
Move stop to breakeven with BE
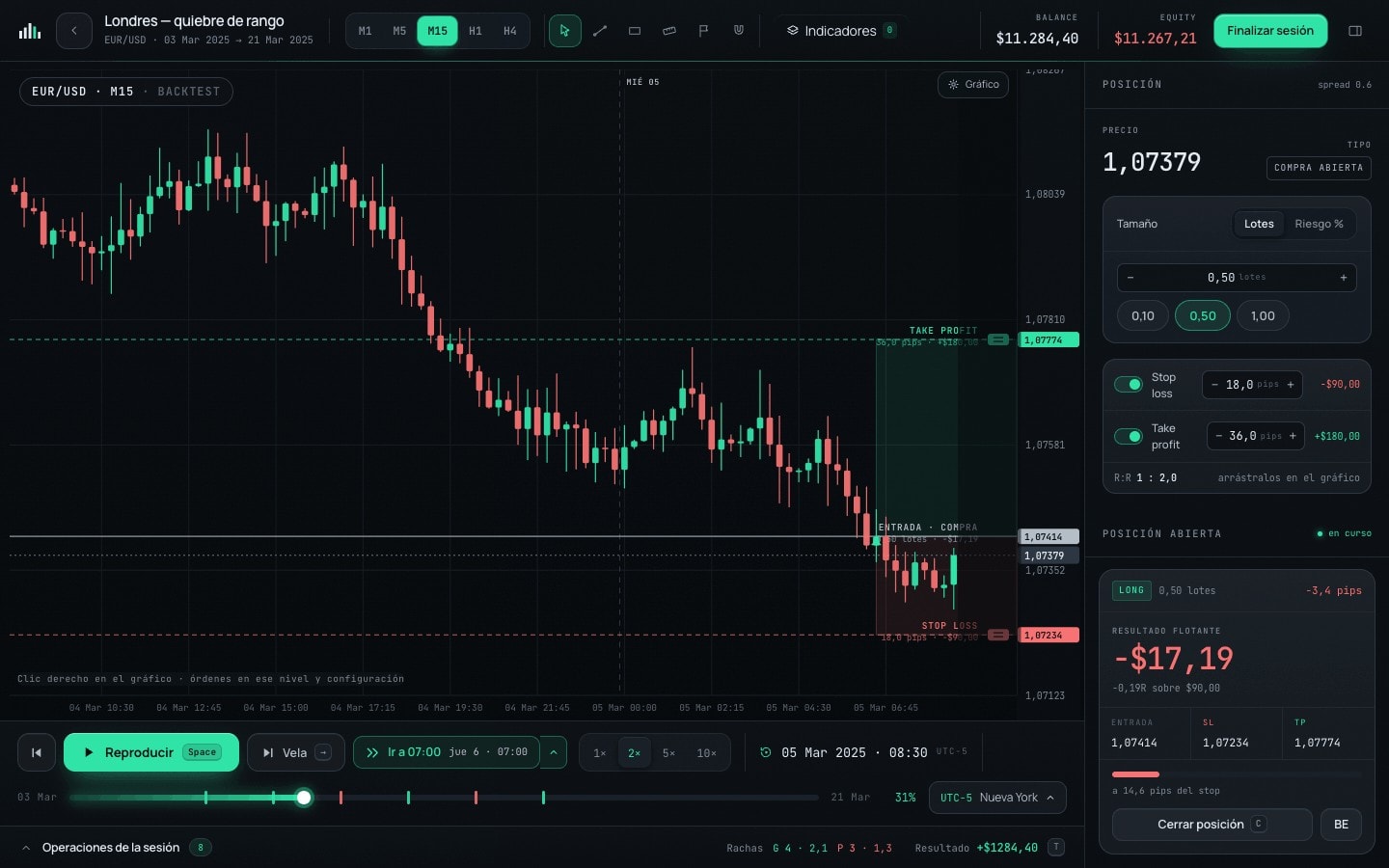pos(1341,825)
